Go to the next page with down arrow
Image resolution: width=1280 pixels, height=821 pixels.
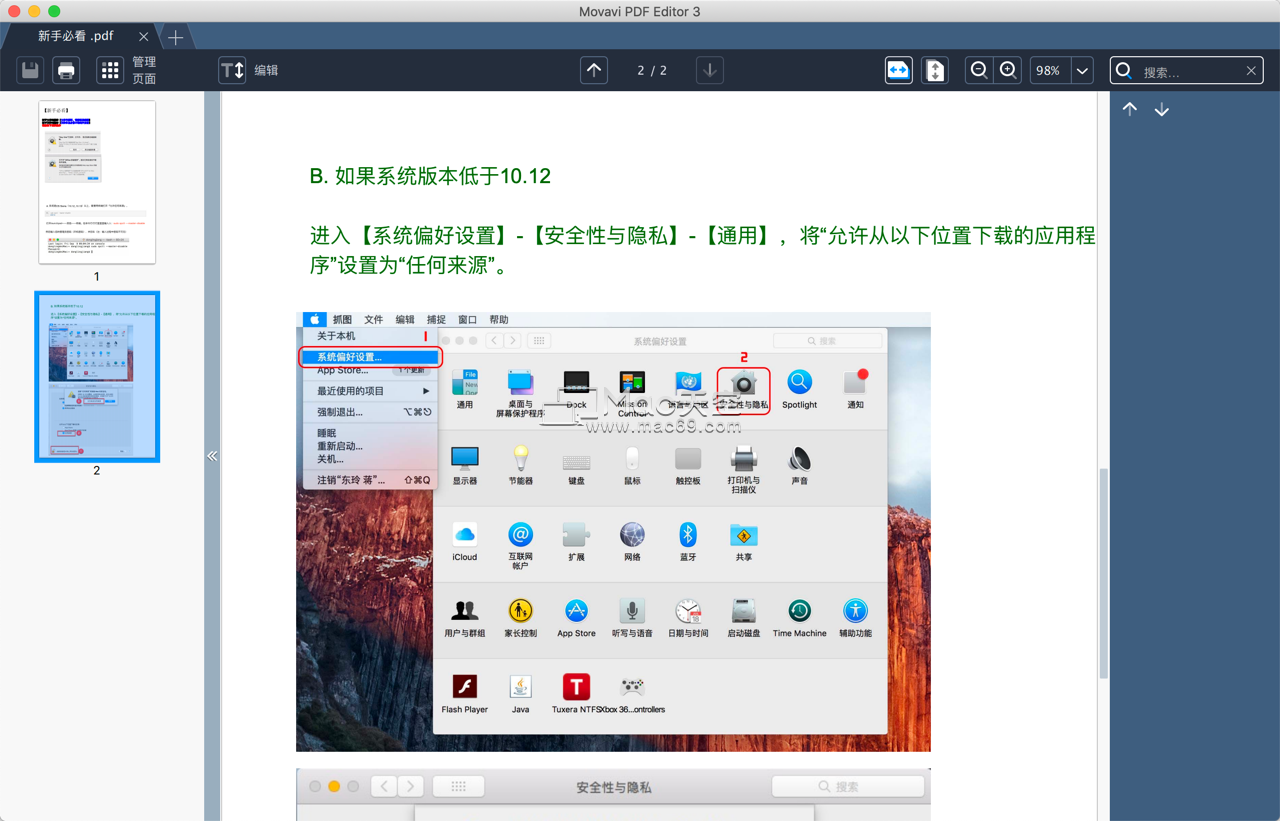point(710,70)
